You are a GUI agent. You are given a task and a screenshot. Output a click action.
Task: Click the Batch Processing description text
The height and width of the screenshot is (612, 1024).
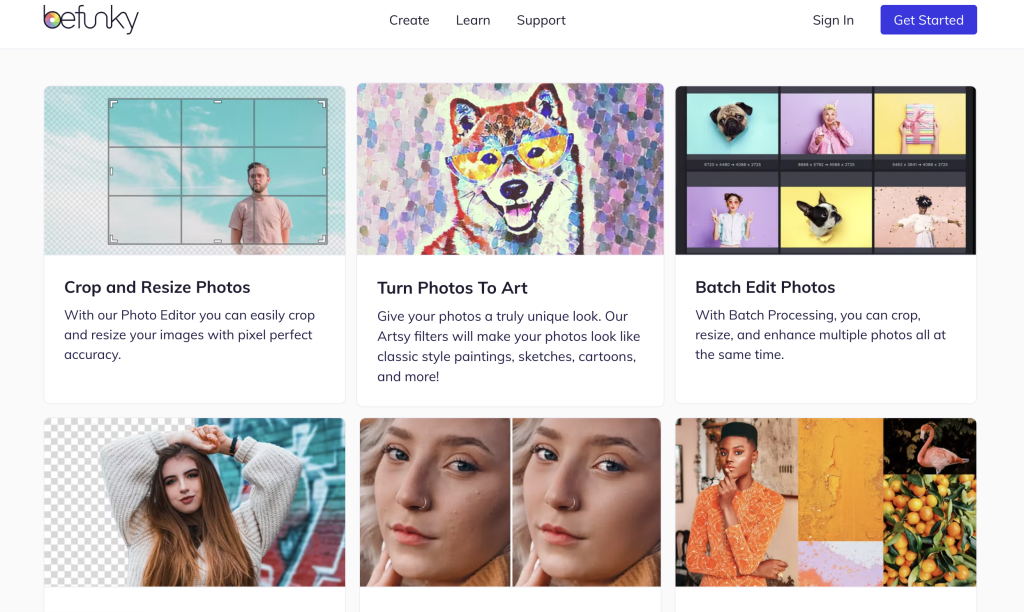(820, 335)
